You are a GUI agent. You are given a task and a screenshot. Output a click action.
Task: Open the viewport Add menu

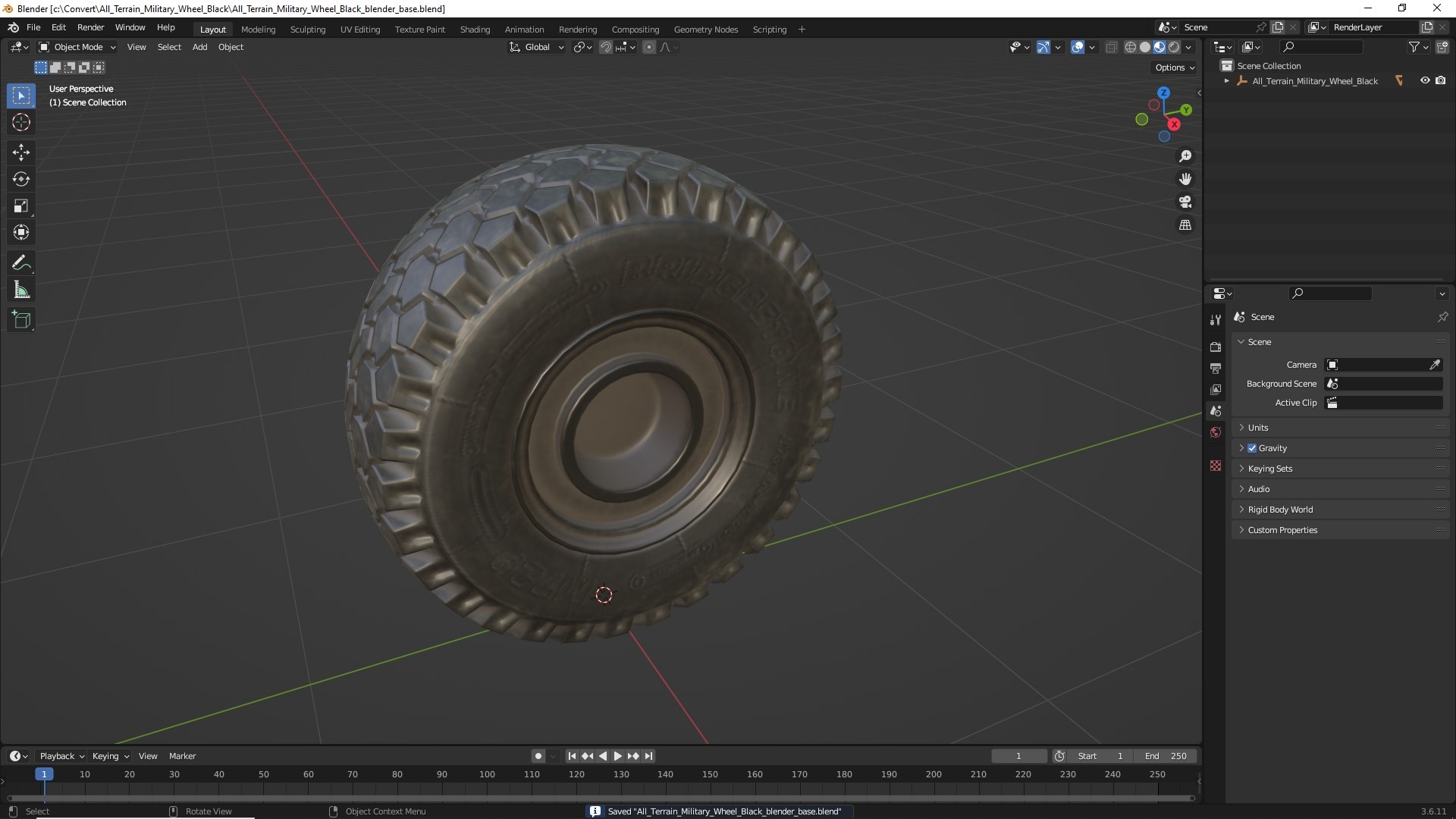point(199,47)
